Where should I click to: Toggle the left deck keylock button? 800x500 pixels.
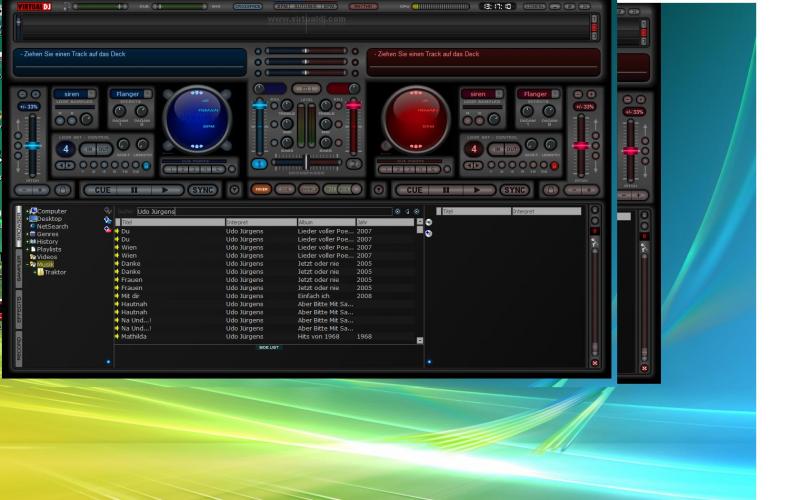click(x=62, y=190)
